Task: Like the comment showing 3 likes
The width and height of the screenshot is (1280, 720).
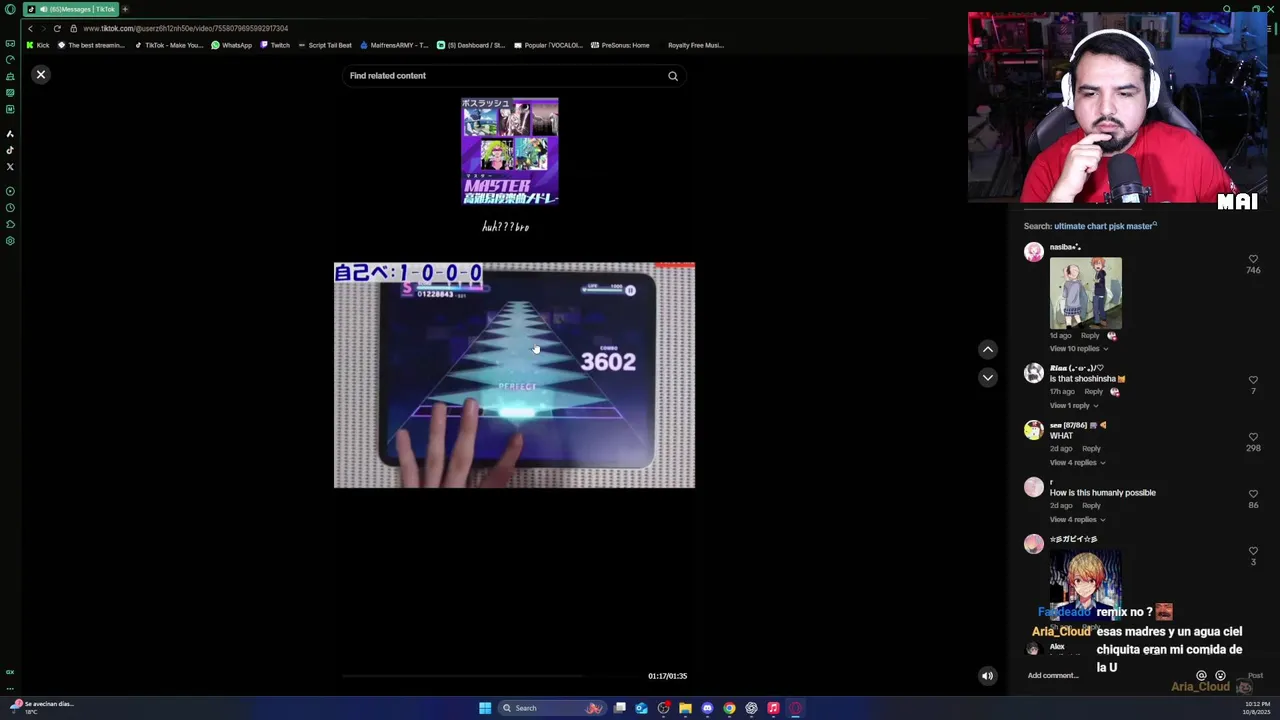Action: click(x=1253, y=551)
